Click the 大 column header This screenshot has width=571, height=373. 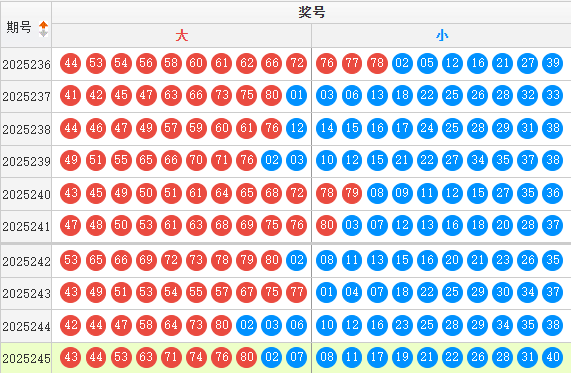coord(181,36)
